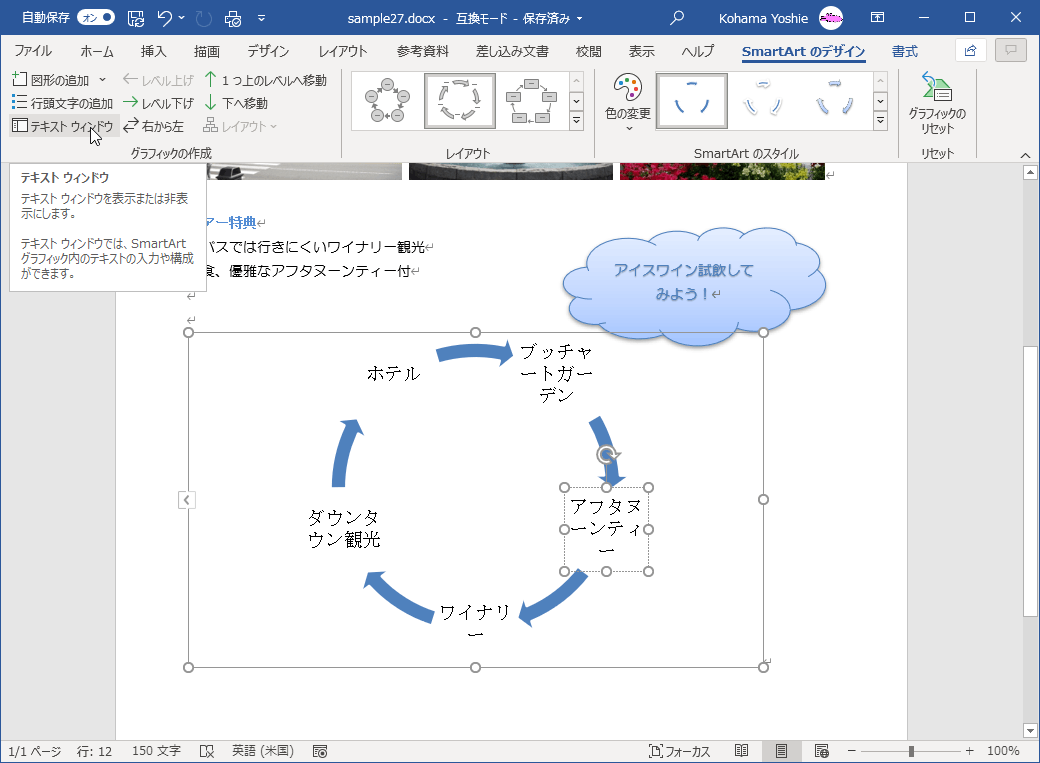Image resolution: width=1040 pixels, height=763 pixels.
Task: Click グラフィックのリセット to reset the graphic
Action: [937, 101]
